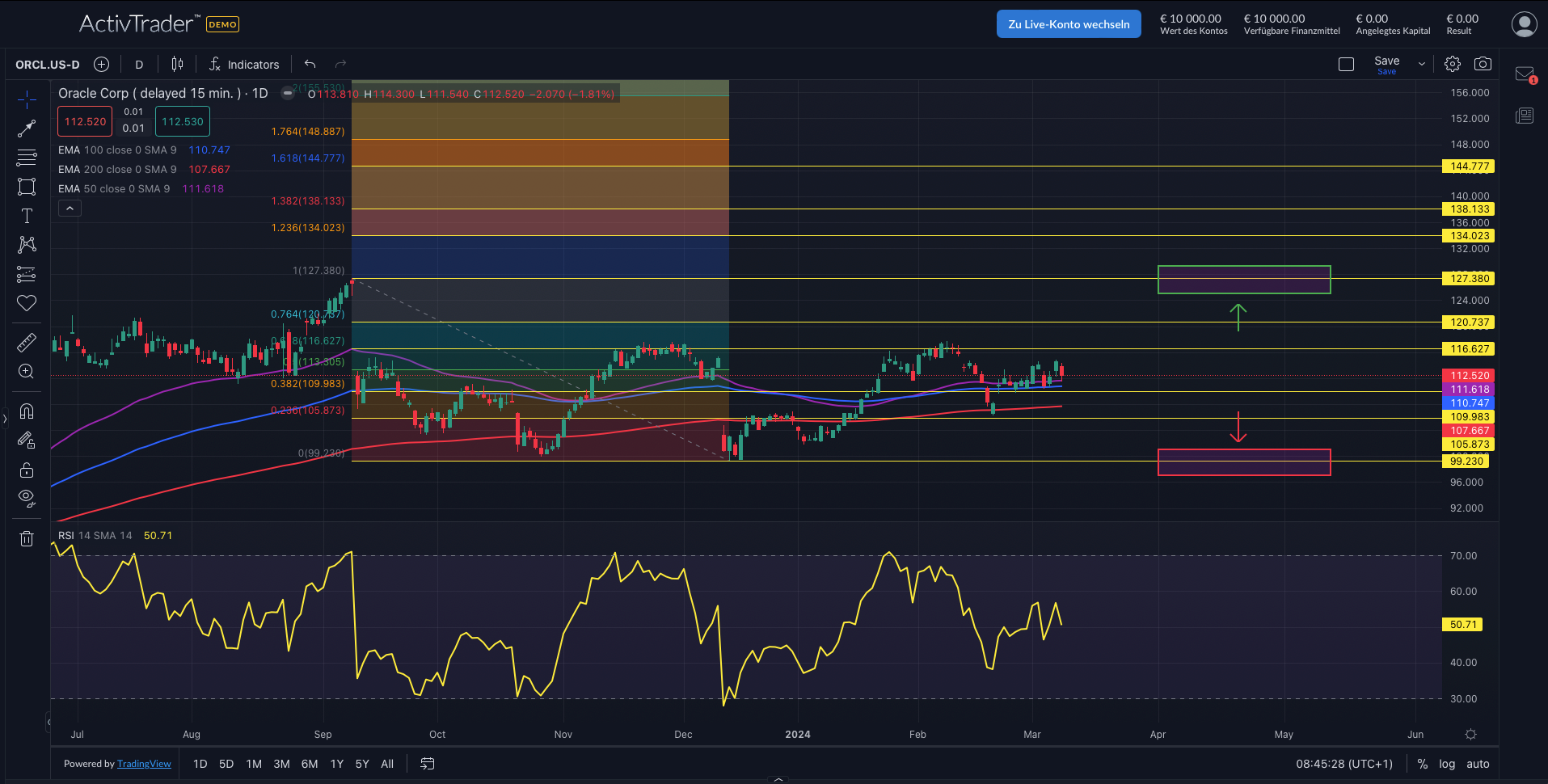Toggle log scale on the price axis
The width and height of the screenshot is (1548, 784).
point(1447,764)
